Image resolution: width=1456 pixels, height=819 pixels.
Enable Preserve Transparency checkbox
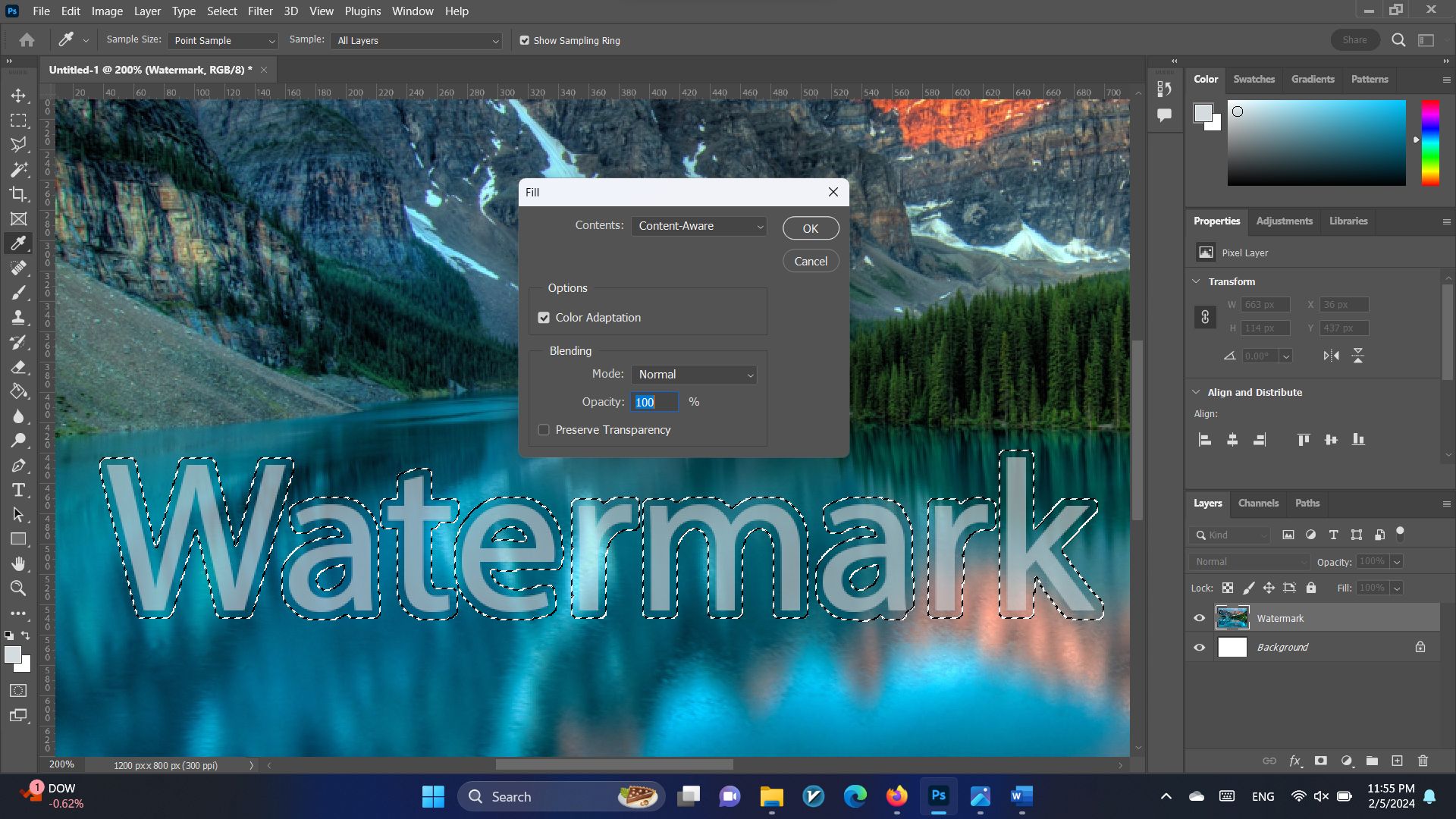544,430
